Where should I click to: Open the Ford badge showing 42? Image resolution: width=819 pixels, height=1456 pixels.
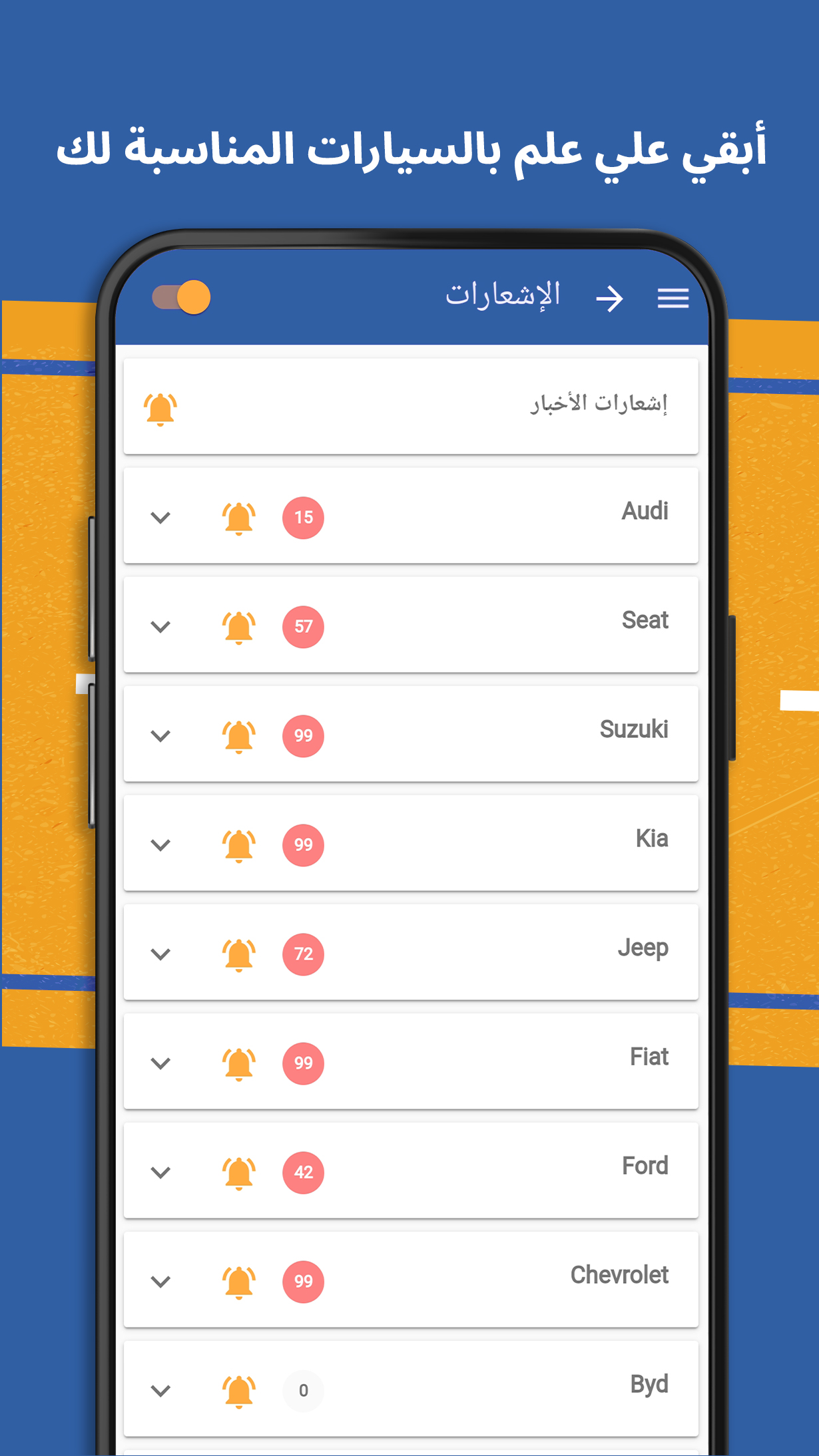tap(303, 1173)
